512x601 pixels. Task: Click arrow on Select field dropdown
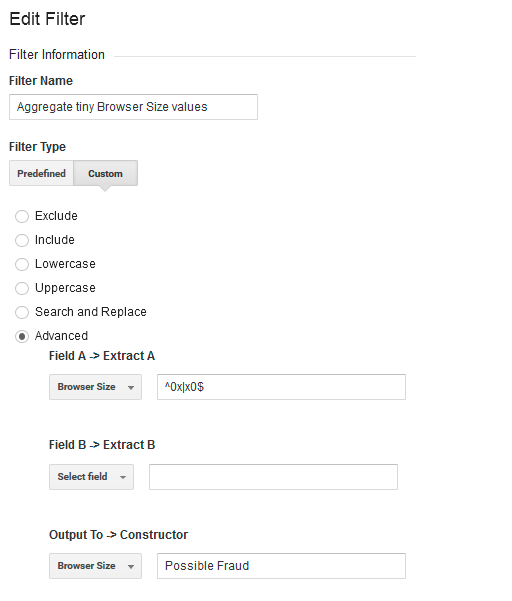(123, 477)
